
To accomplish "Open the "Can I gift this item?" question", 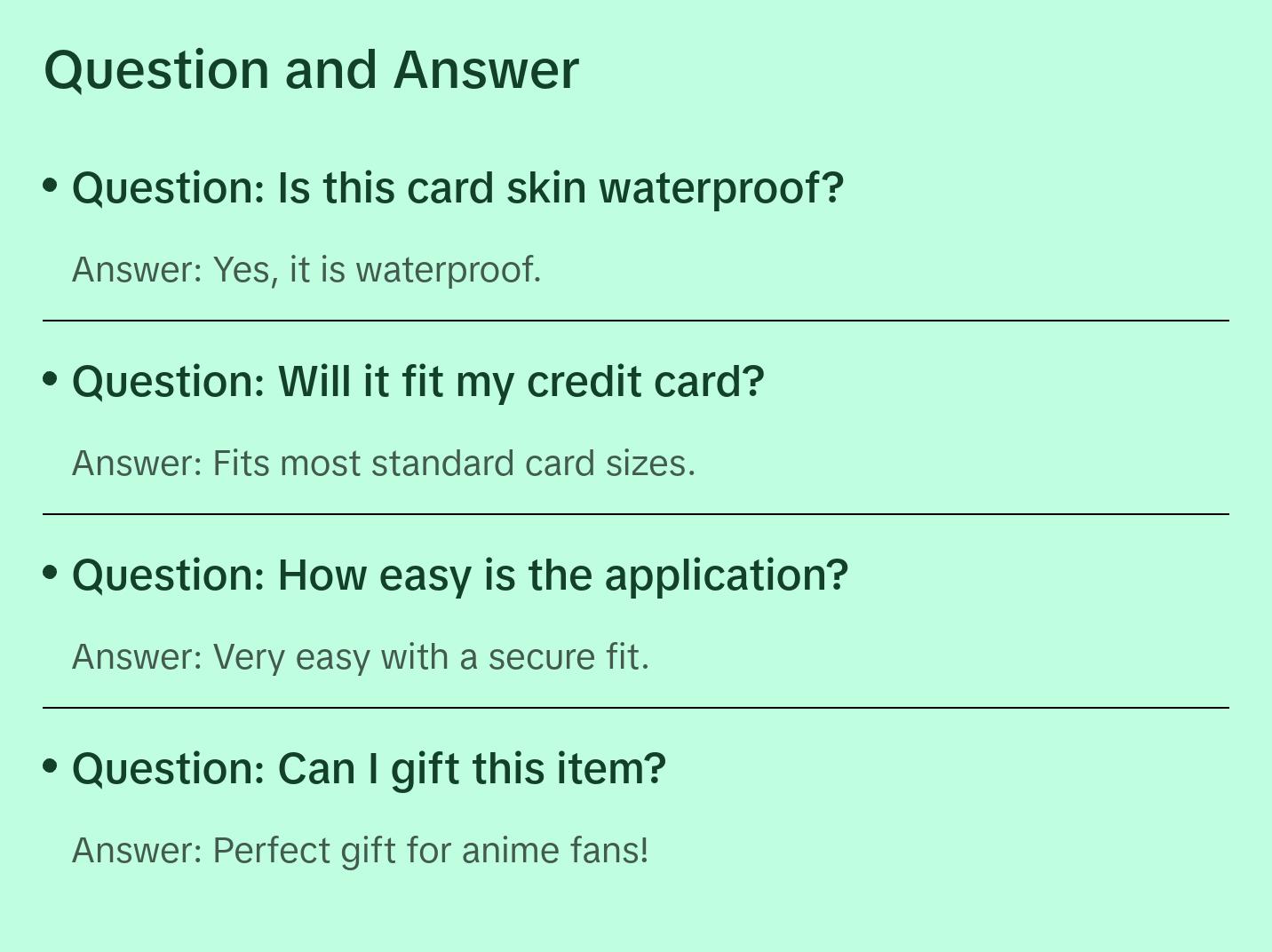I will coord(471,769).
